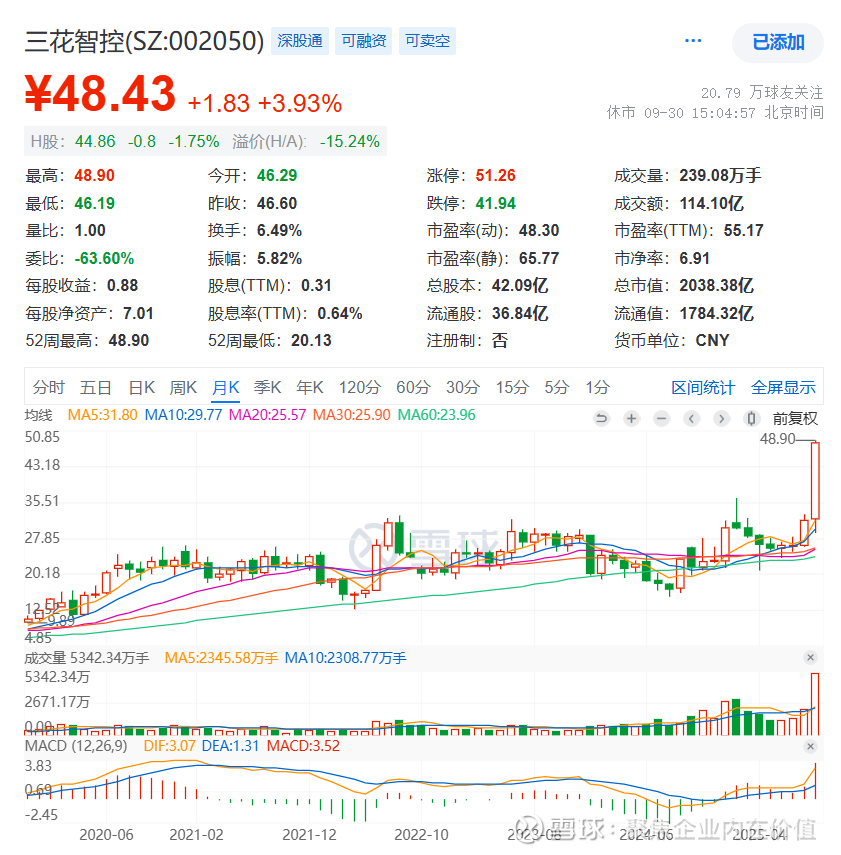Open the three-dot more options menu
Screen dimensions: 841x855
coord(693,41)
